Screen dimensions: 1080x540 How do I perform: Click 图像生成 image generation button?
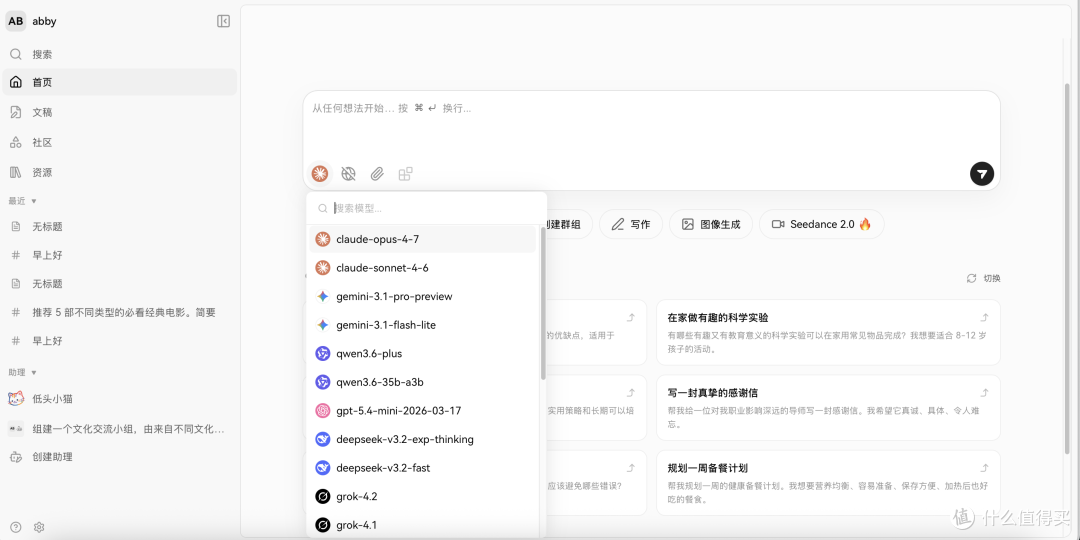click(711, 225)
